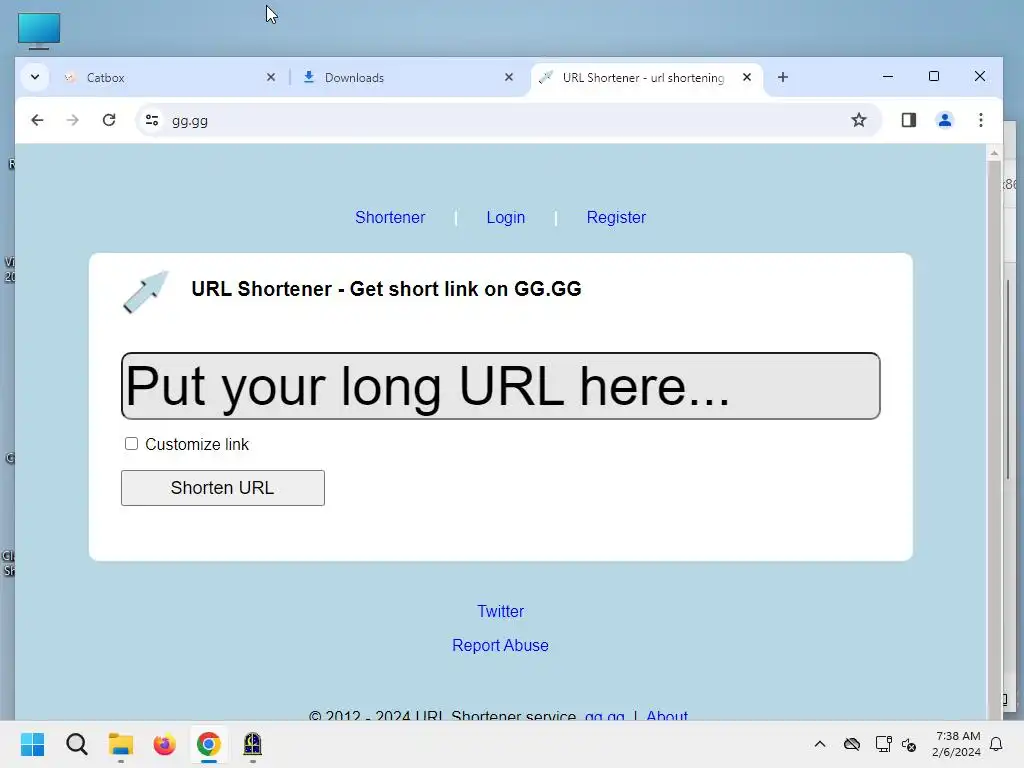
Task: Reload the gg.gg page
Action: coord(109,120)
